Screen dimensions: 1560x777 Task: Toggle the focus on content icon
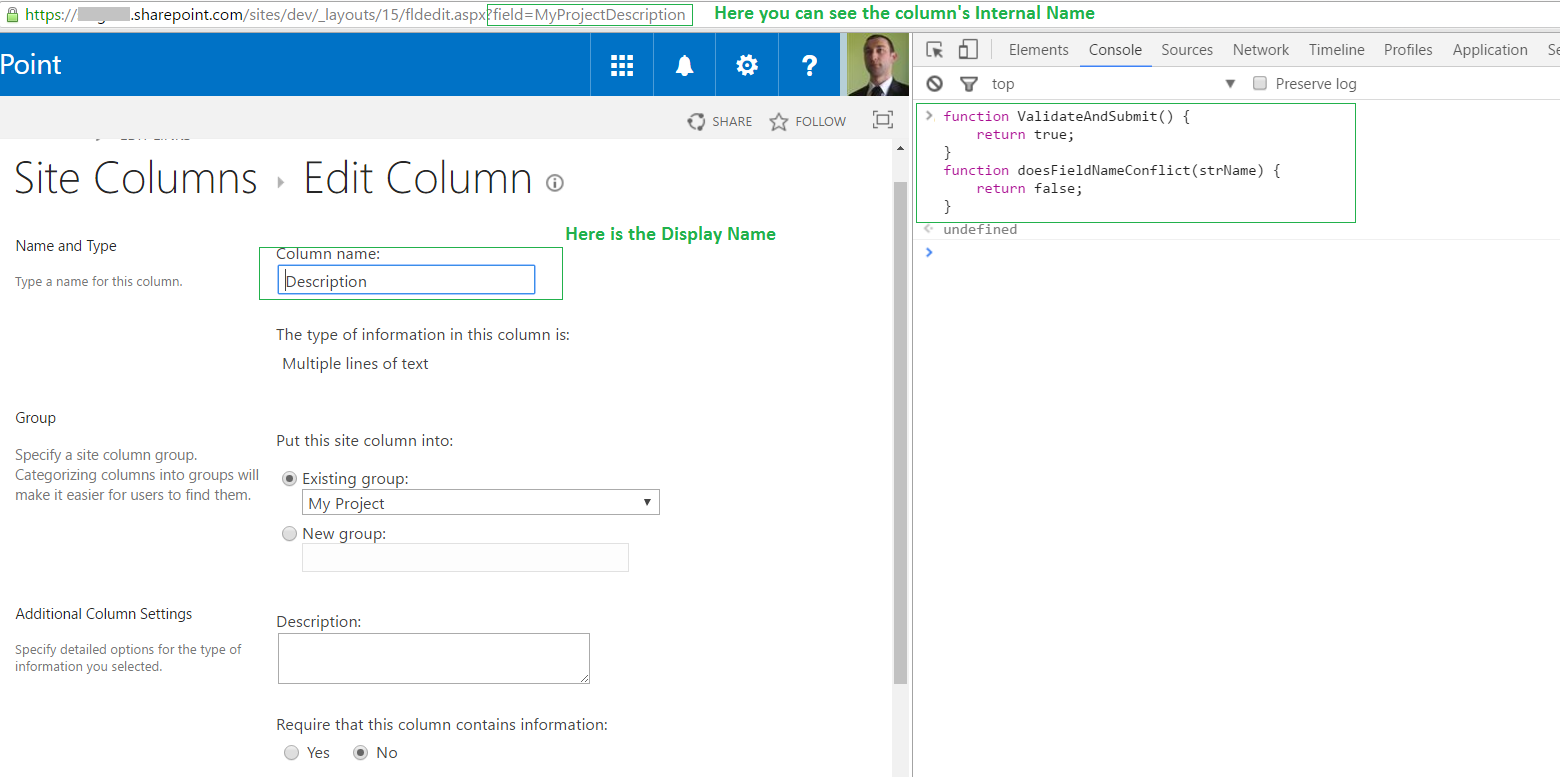click(x=882, y=120)
